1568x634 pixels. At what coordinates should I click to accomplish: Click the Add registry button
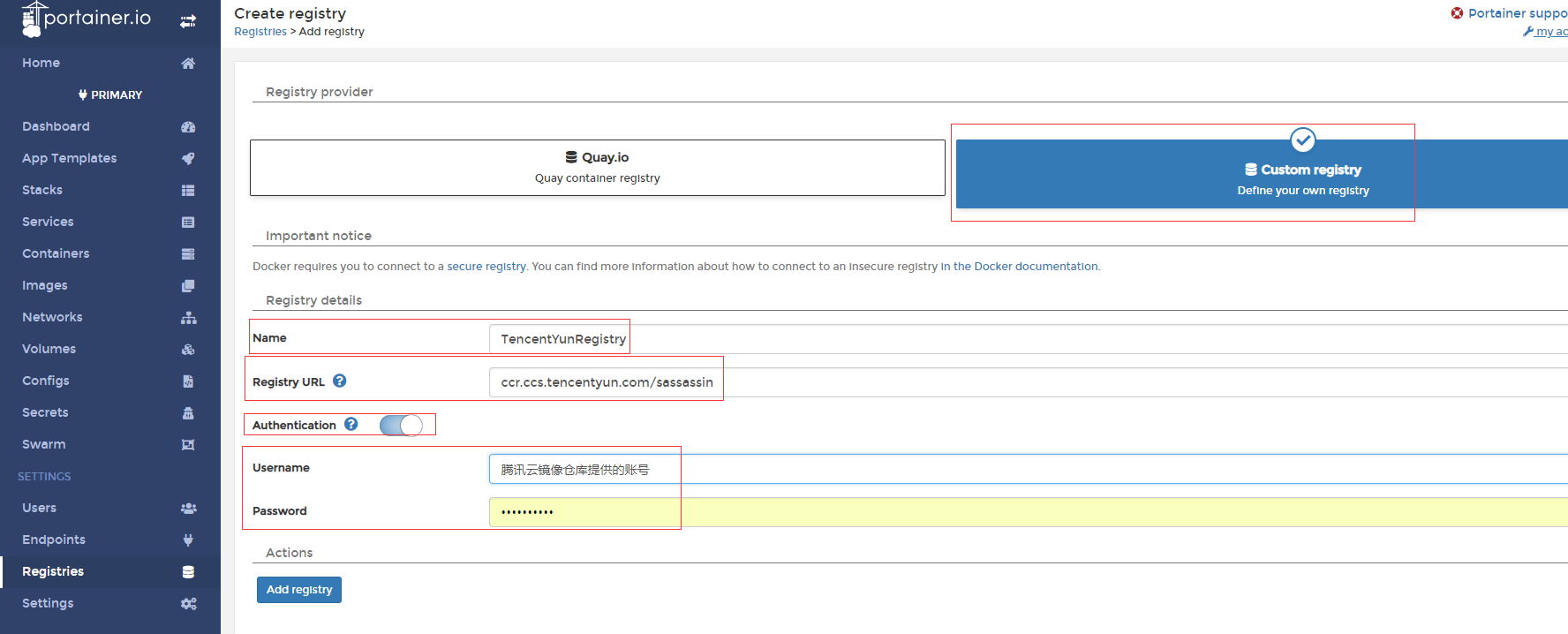click(299, 590)
